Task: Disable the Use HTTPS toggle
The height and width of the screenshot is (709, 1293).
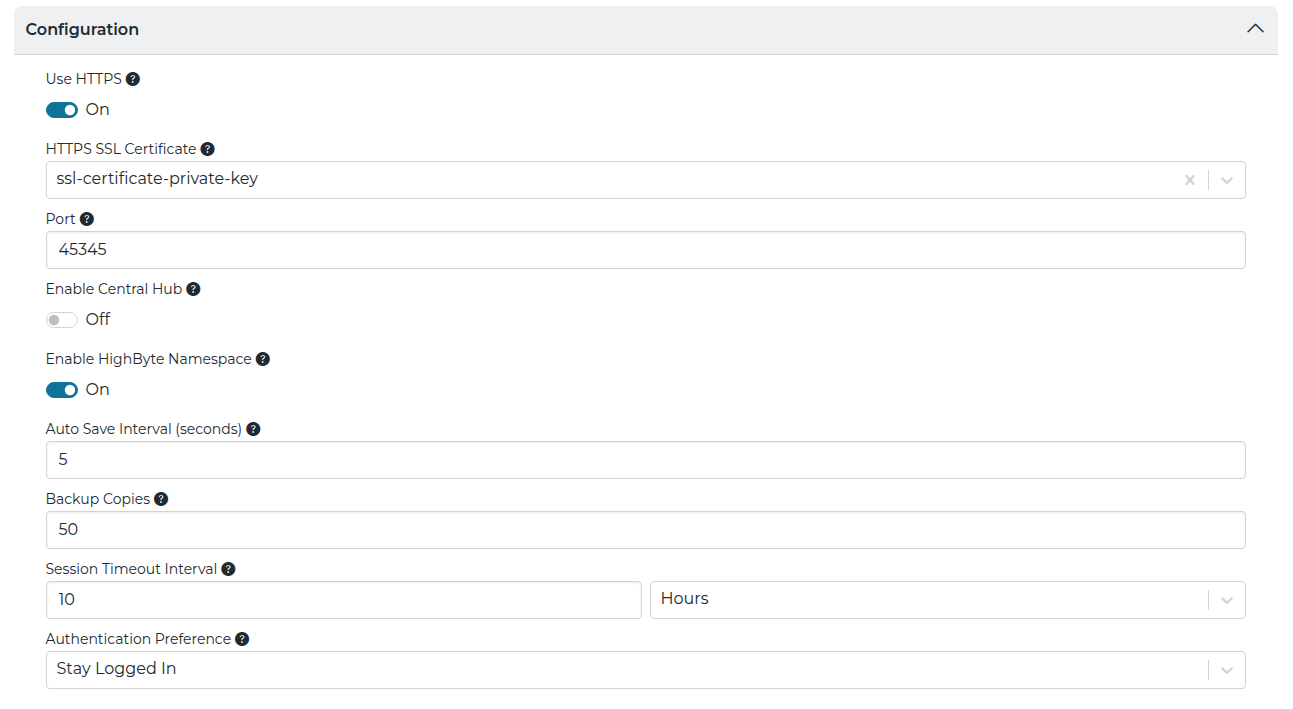Action: coord(61,109)
